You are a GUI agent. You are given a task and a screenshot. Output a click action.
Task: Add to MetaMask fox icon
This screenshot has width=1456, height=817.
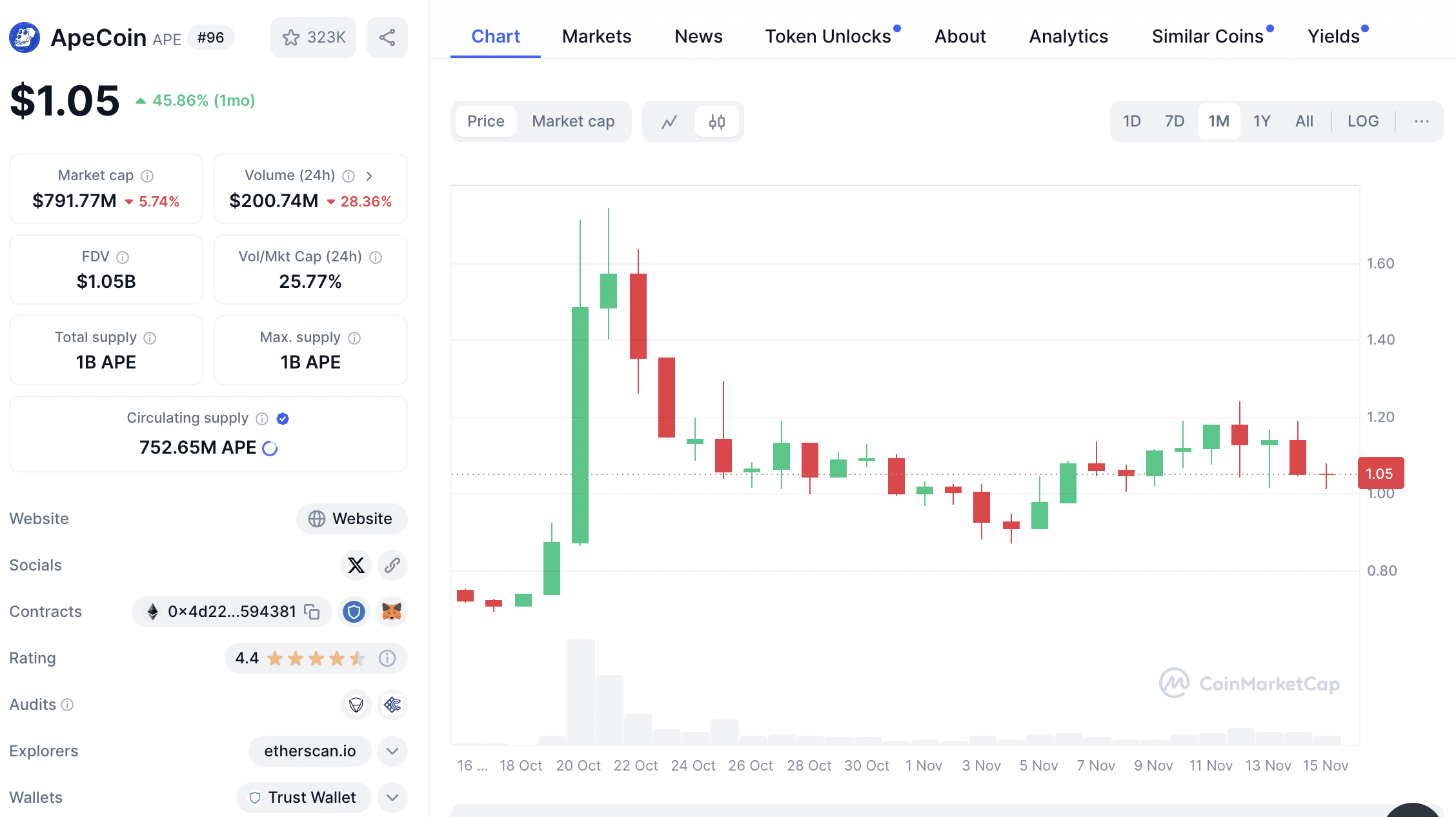(x=392, y=612)
